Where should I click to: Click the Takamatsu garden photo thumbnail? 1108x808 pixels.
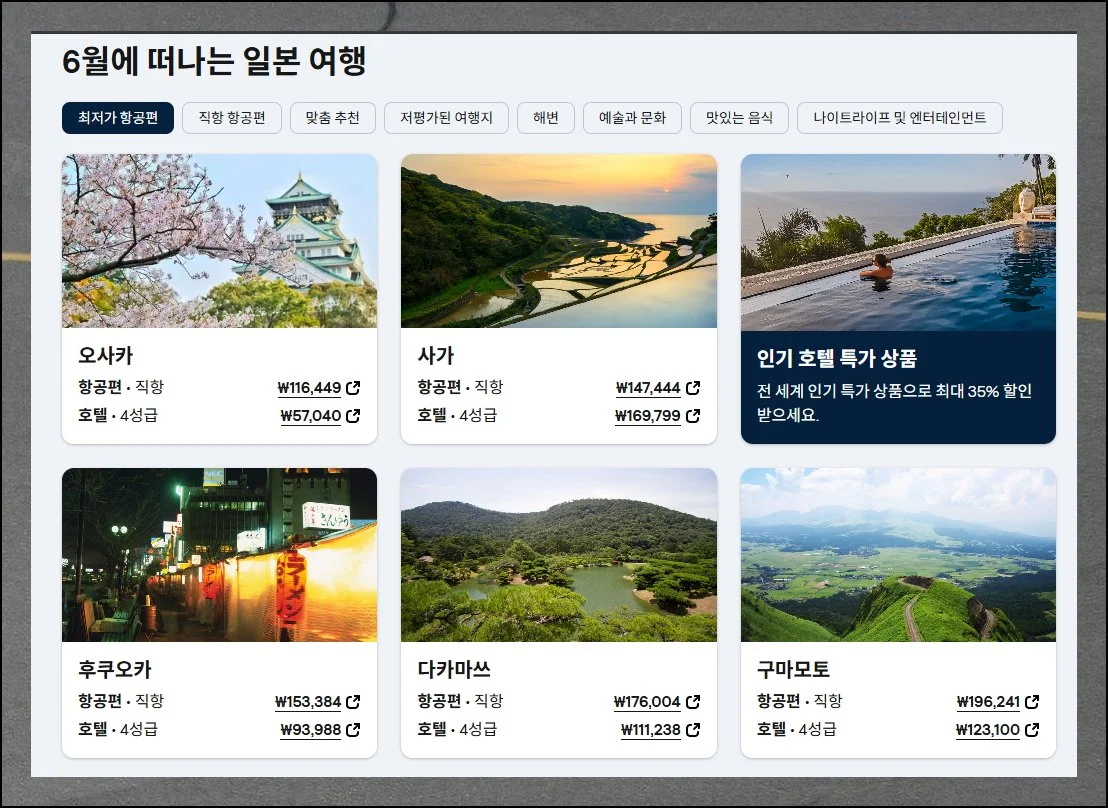point(558,555)
